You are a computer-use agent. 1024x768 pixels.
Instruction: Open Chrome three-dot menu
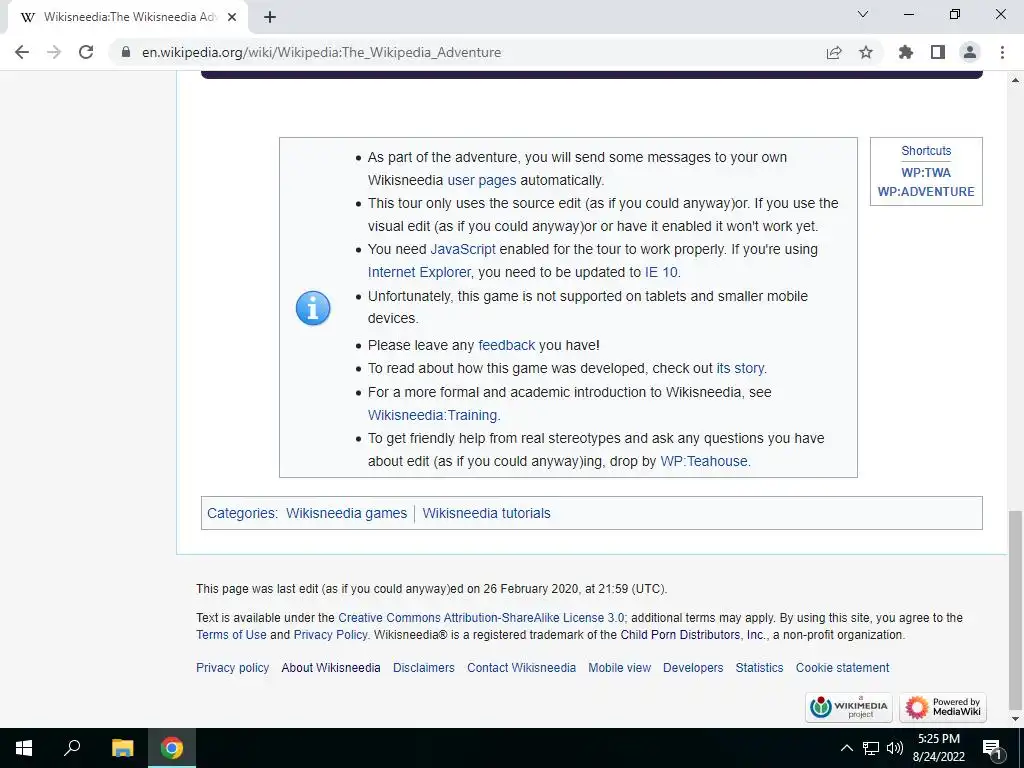pyautogui.click(x=1002, y=52)
